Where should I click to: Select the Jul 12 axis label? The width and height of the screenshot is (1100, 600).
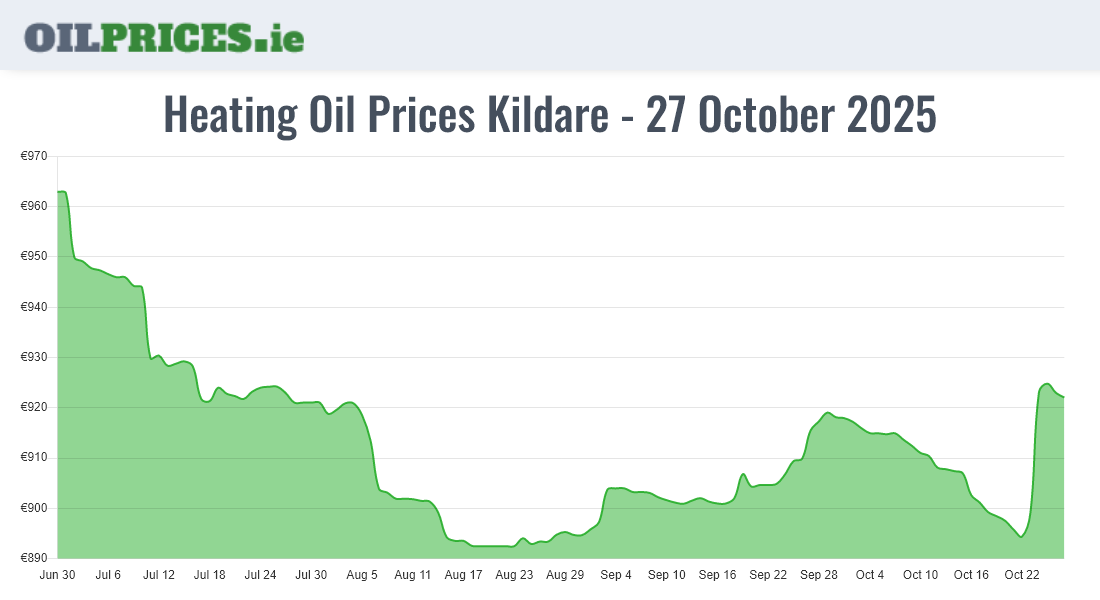(159, 575)
